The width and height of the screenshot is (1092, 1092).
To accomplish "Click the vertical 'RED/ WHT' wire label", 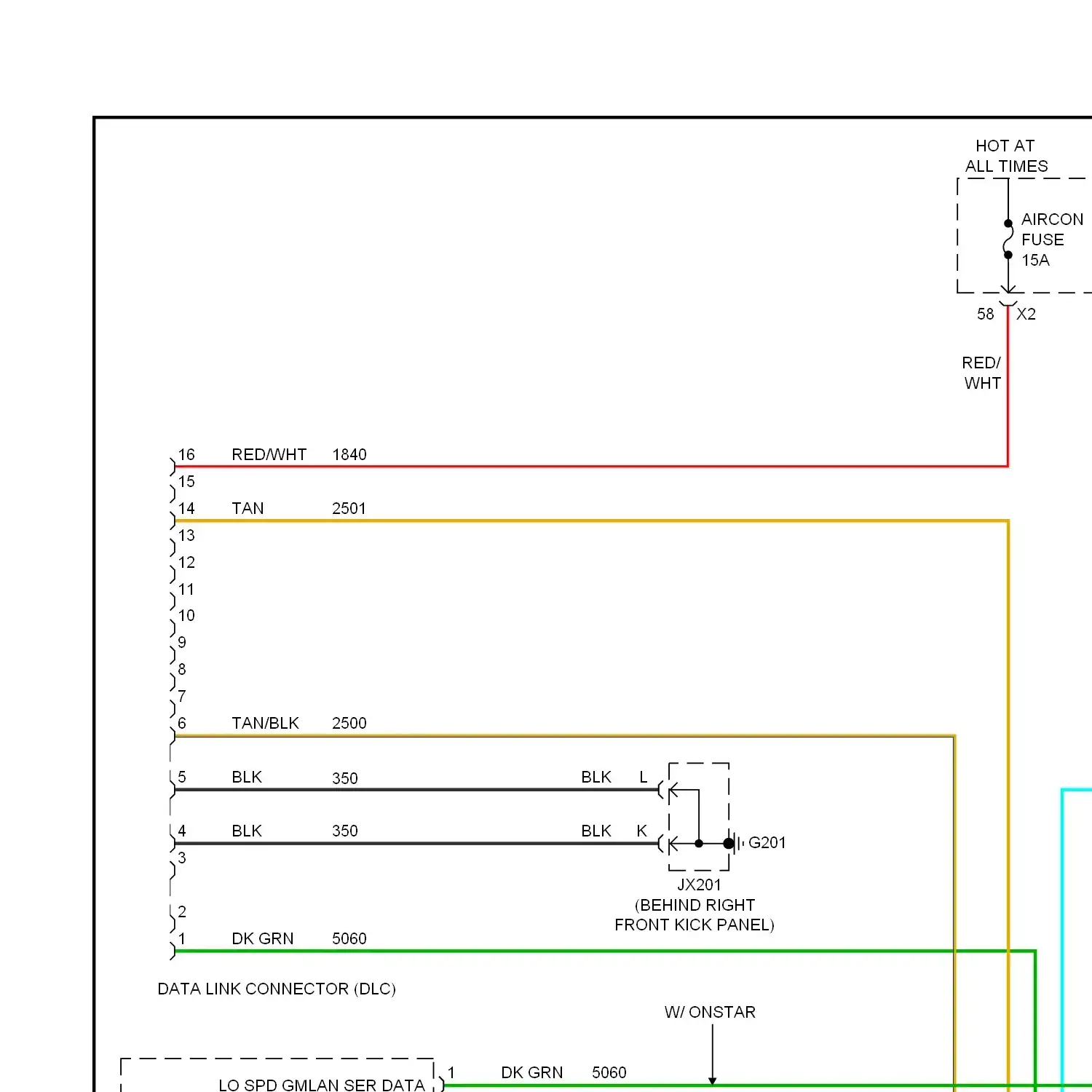I will click(981, 373).
